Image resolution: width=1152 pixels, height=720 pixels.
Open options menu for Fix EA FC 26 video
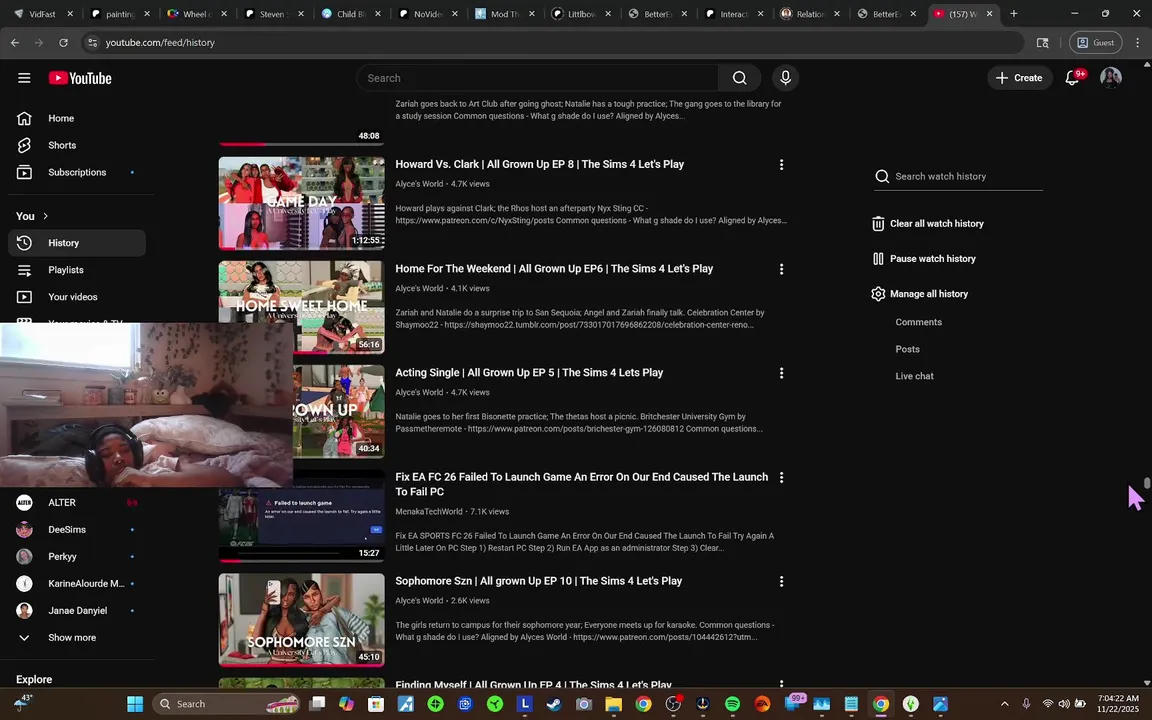[x=781, y=478]
